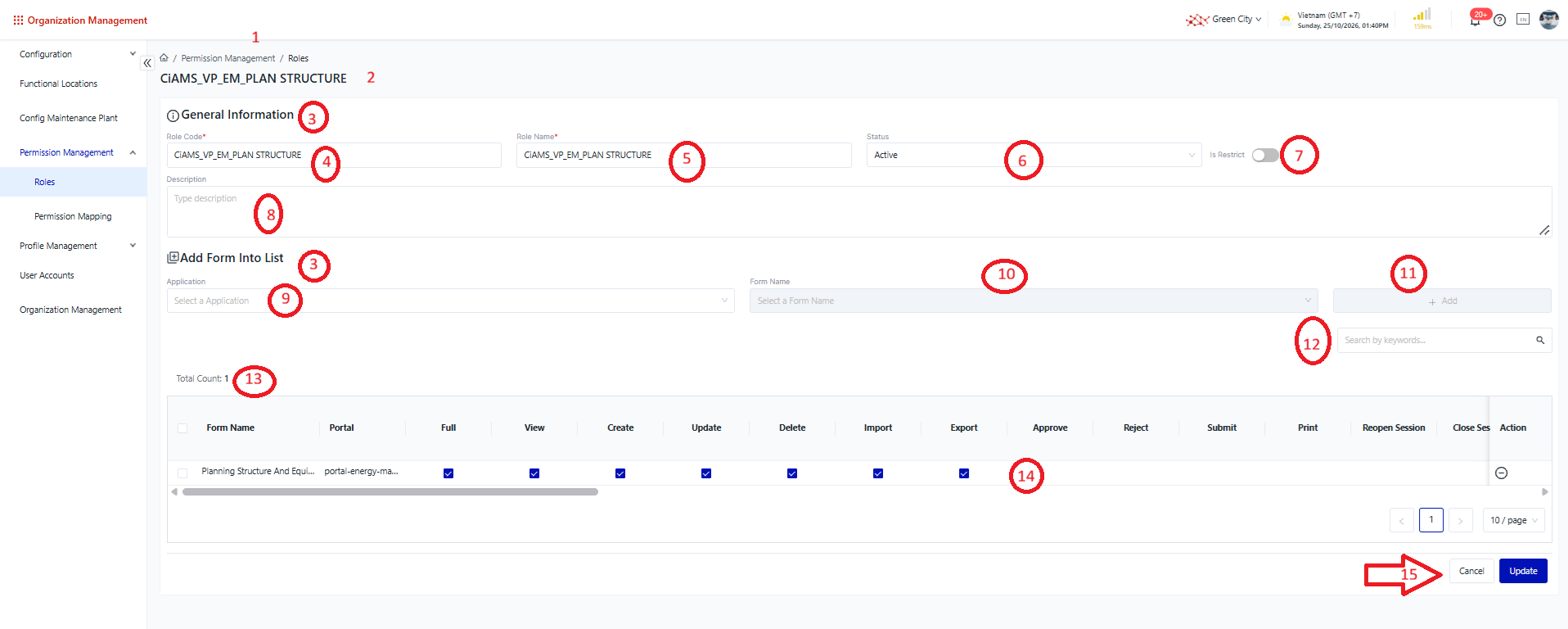
Task: Collapse the sidebar with double-chevron icon
Action: (x=147, y=63)
